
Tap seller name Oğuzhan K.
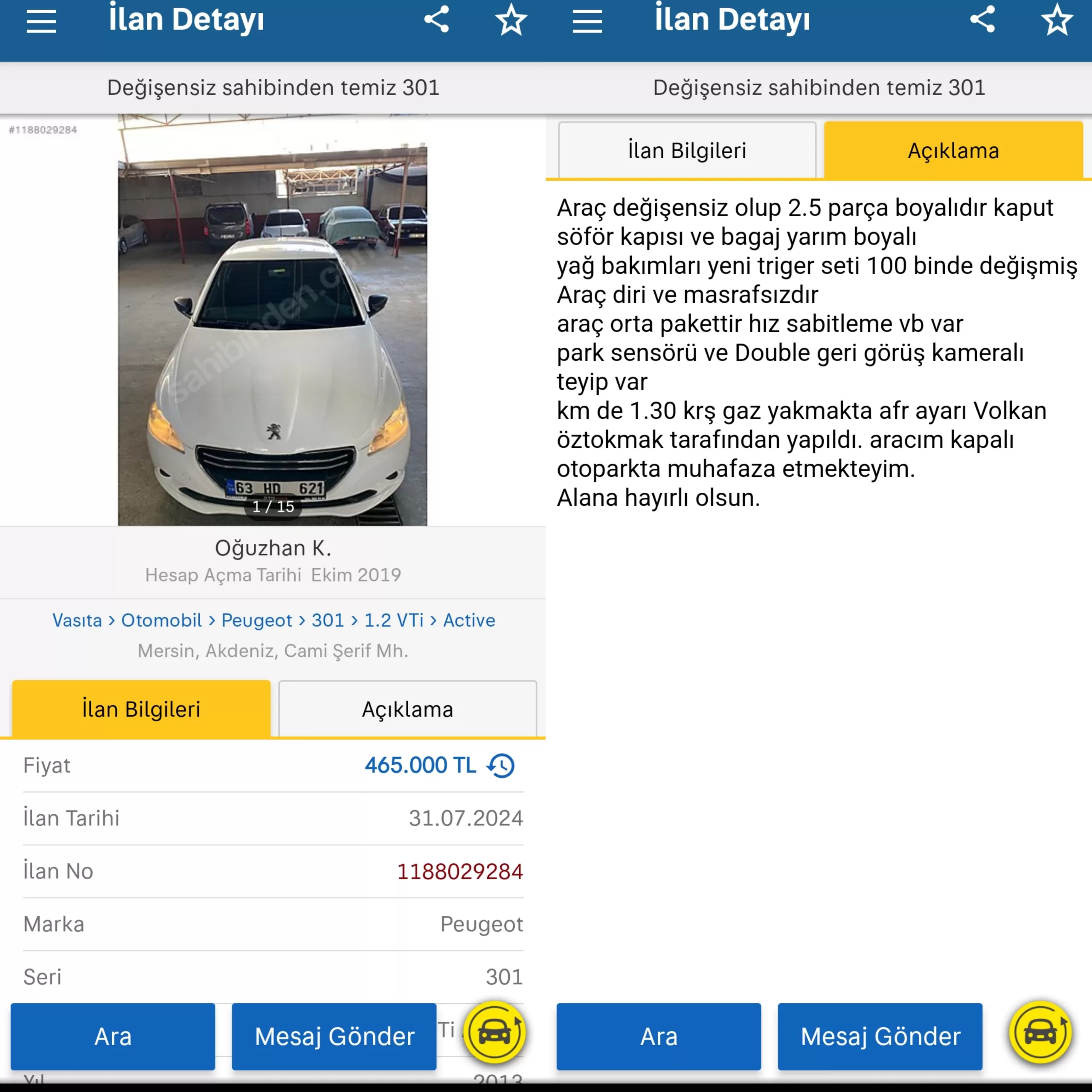click(273, 548)
